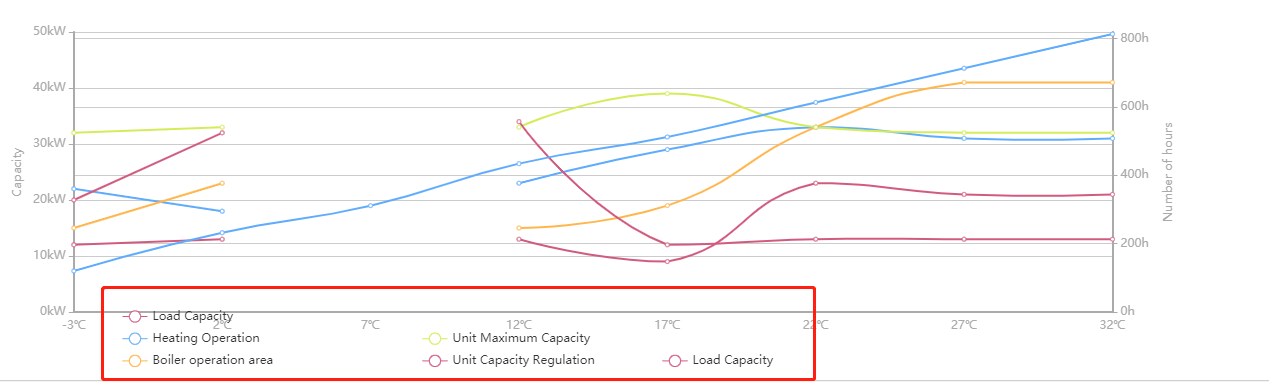Click the 800h axis label

1135,38
